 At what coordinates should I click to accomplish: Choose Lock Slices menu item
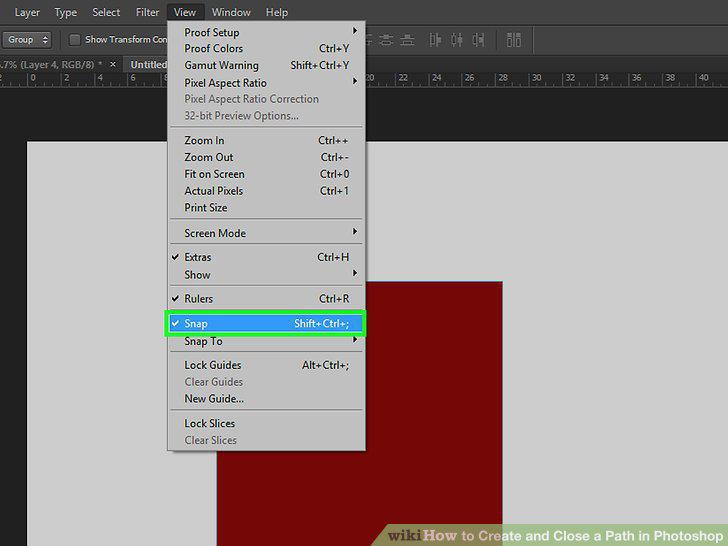tap(266, 423)
